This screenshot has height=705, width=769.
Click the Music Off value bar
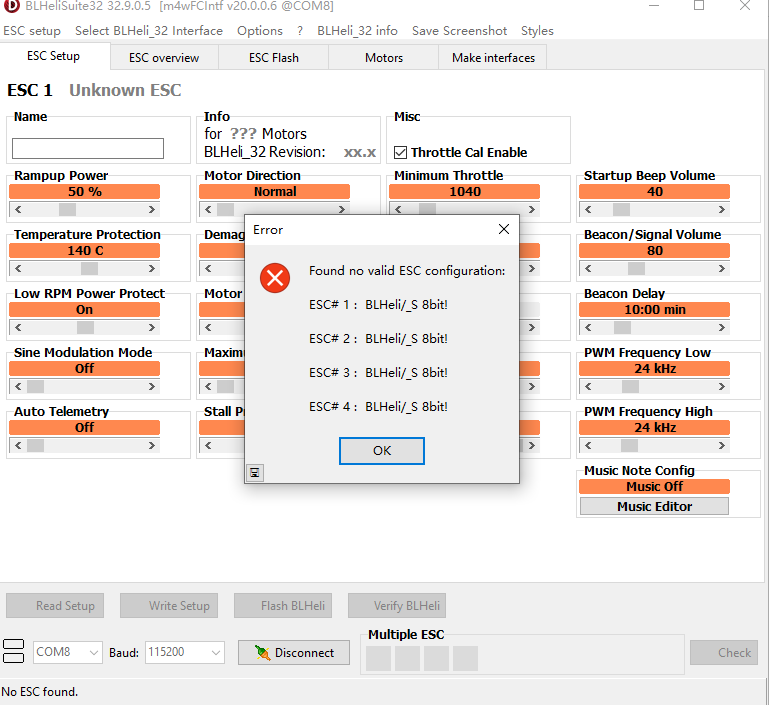pos(654,486)
